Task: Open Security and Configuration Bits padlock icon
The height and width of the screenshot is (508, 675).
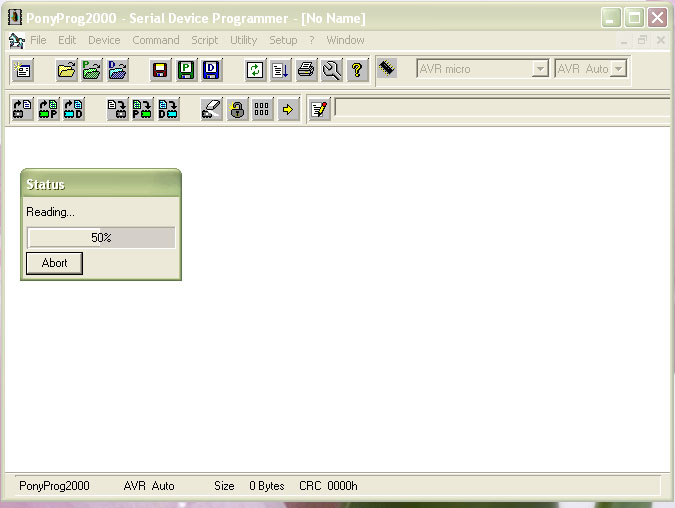Action: point(237,109)
